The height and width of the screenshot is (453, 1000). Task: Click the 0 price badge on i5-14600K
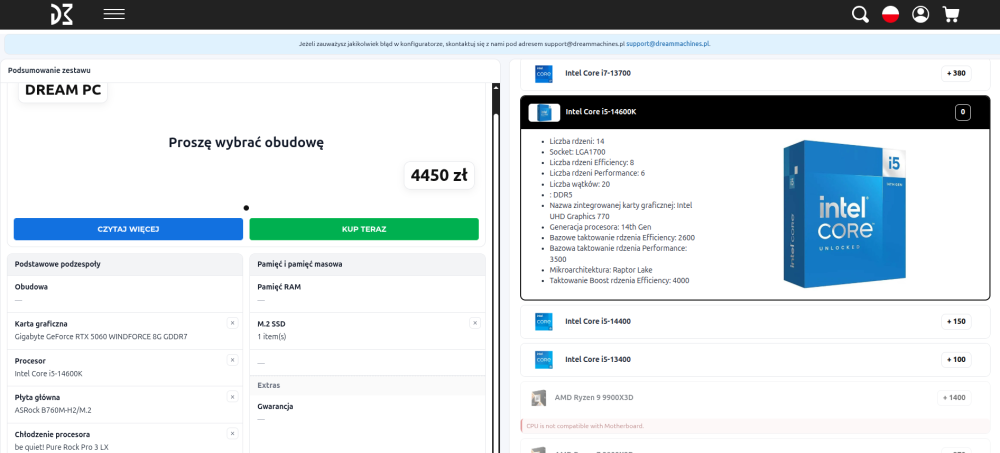pos(962,113)
